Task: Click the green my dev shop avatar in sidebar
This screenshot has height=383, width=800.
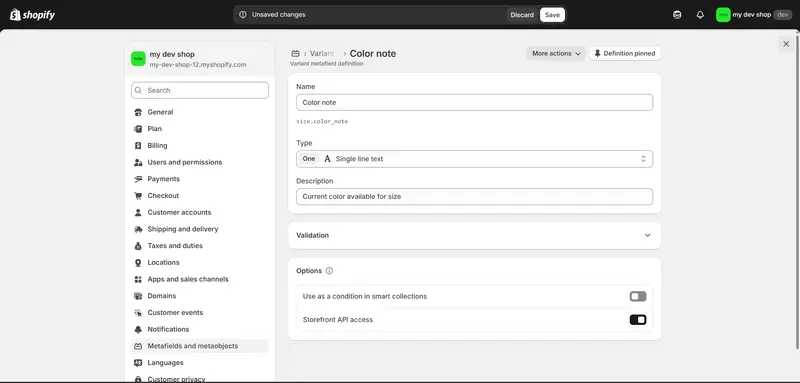Action: click(138, 59)
